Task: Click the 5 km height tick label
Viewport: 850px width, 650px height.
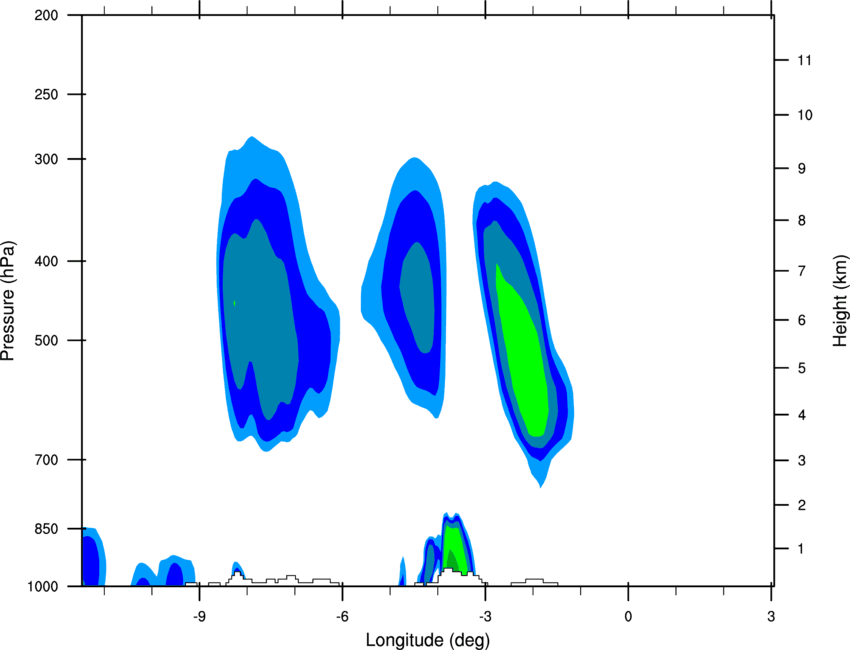Action: point(802,368)
